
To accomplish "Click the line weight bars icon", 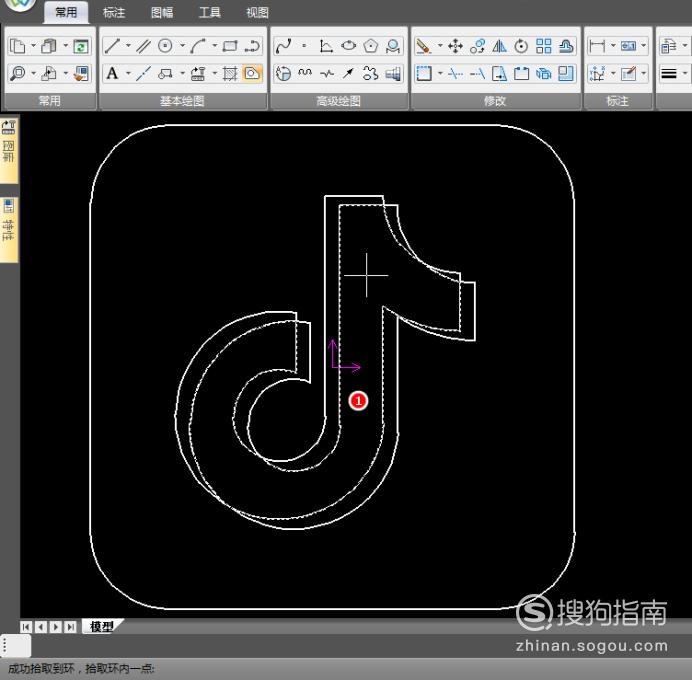I will coord(669,73).
